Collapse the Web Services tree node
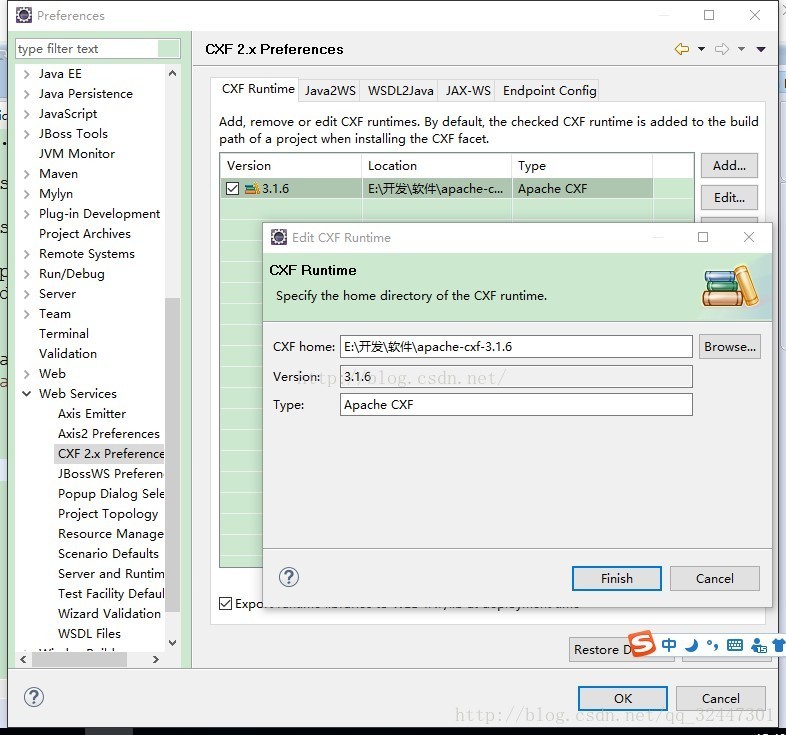This screenshot has height=735, width=786. 26,394
